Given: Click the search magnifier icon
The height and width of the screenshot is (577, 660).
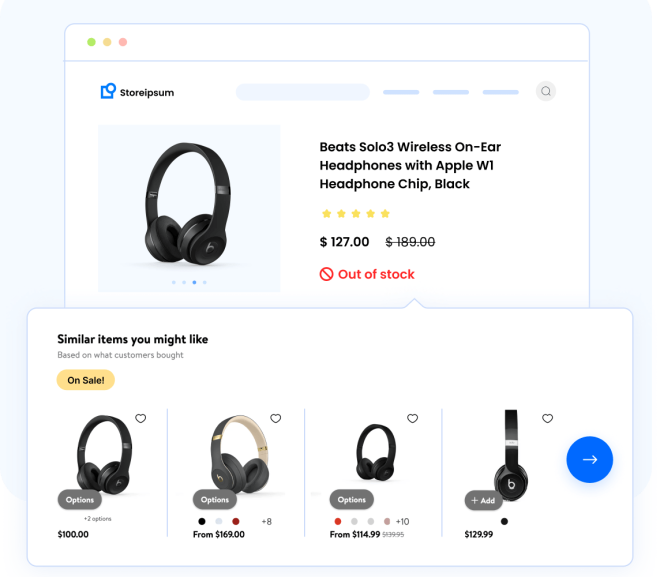Looking at the screenshot, I should point(546,91).
